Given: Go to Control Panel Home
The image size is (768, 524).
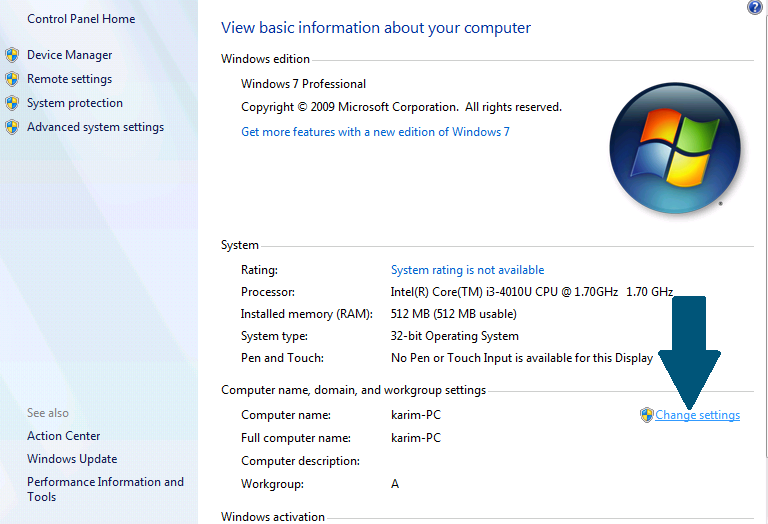Looking at the screenshot, I should pos(81,19).
